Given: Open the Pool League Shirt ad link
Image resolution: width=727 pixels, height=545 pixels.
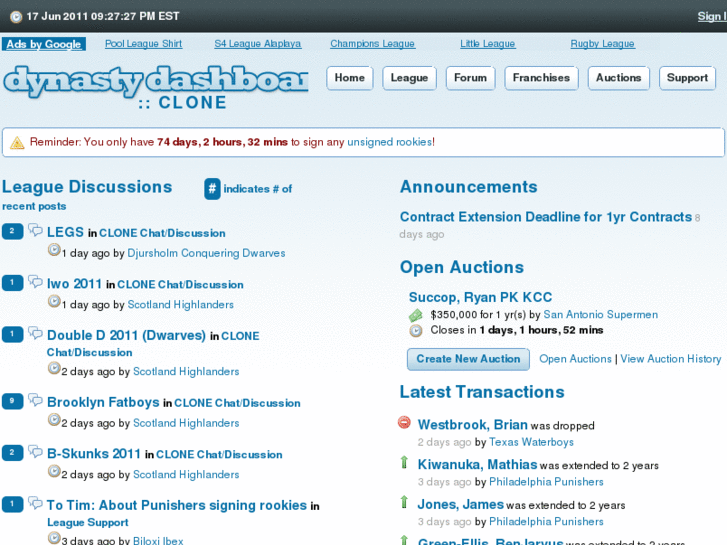Looking at the screenshot, I should tap(143, 44).
